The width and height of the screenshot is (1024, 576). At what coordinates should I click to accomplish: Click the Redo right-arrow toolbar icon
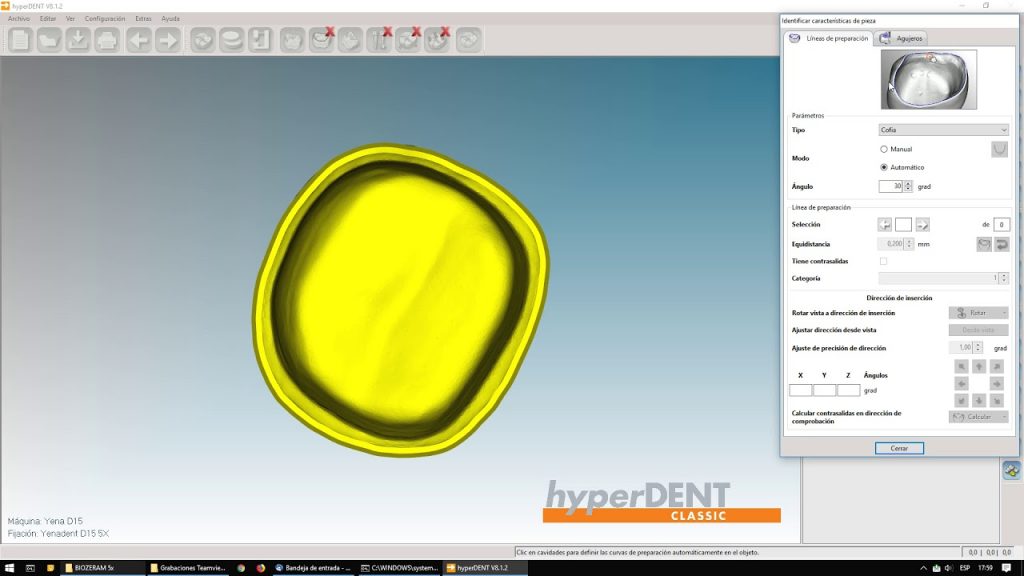167,40
